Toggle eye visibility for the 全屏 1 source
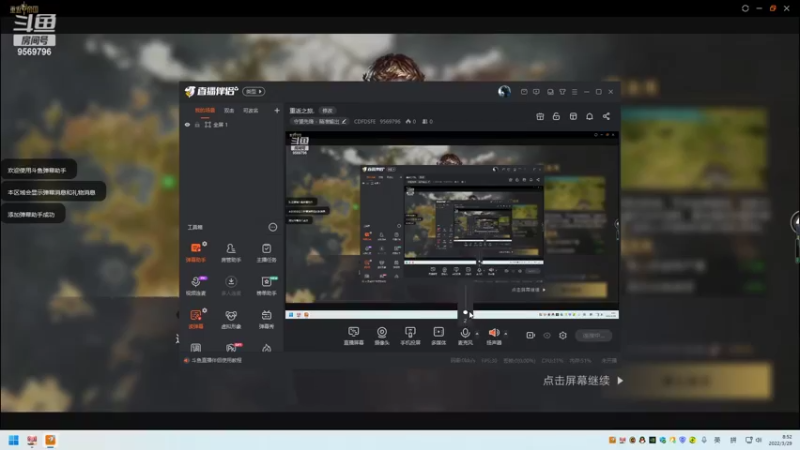The image size is (800, 450). [187, 124]
